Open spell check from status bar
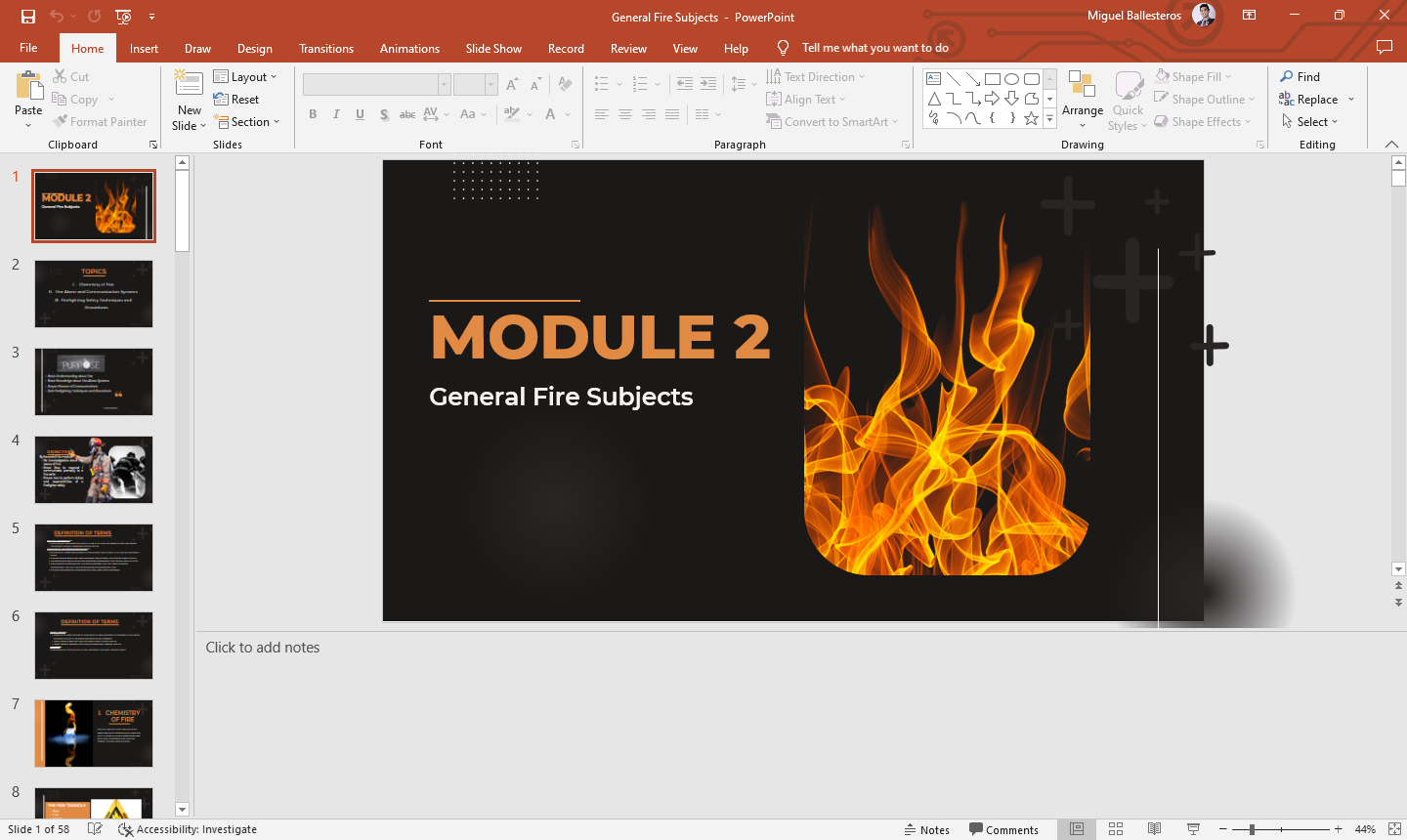This screenshot has width=1407, height=840. point(95,829)
